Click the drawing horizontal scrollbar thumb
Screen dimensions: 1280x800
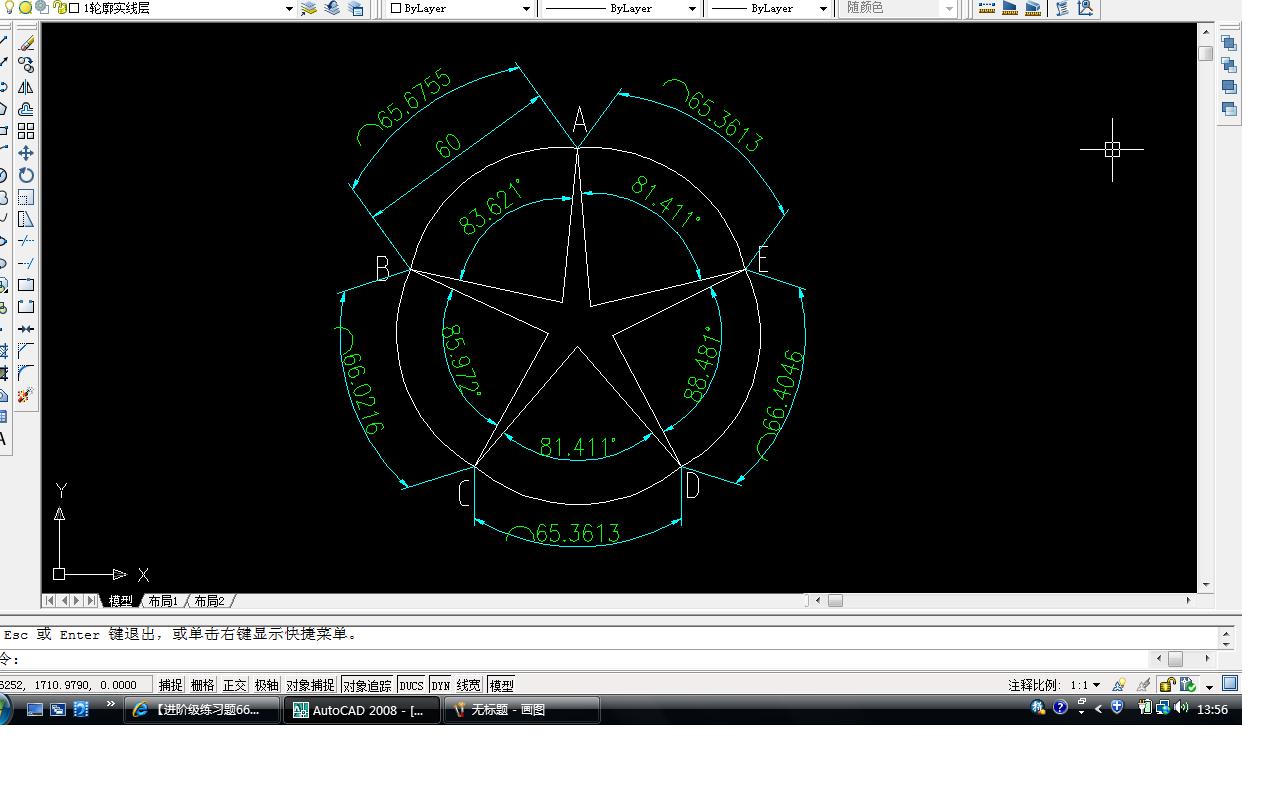(835, 601)
